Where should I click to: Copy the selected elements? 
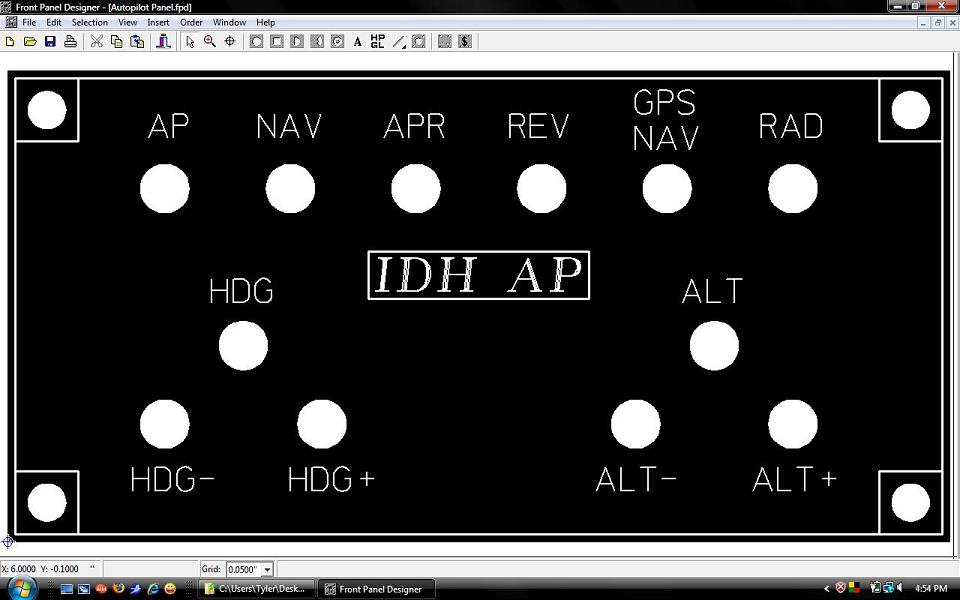[x=116, y=42]
